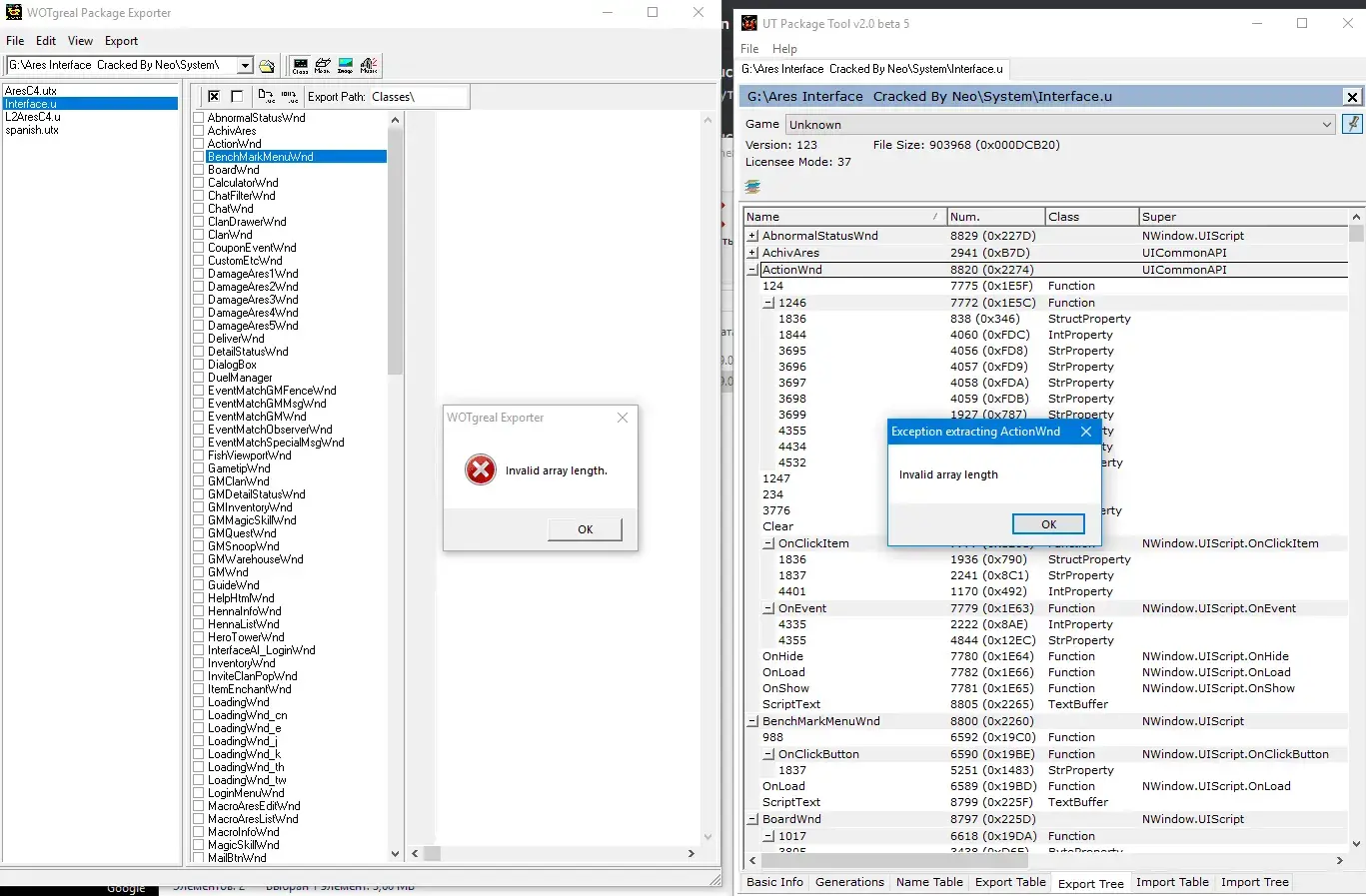Check the DialogBox checkbox
The image size is (1366, 896).
pyautogui.click(x=199, y=365)
